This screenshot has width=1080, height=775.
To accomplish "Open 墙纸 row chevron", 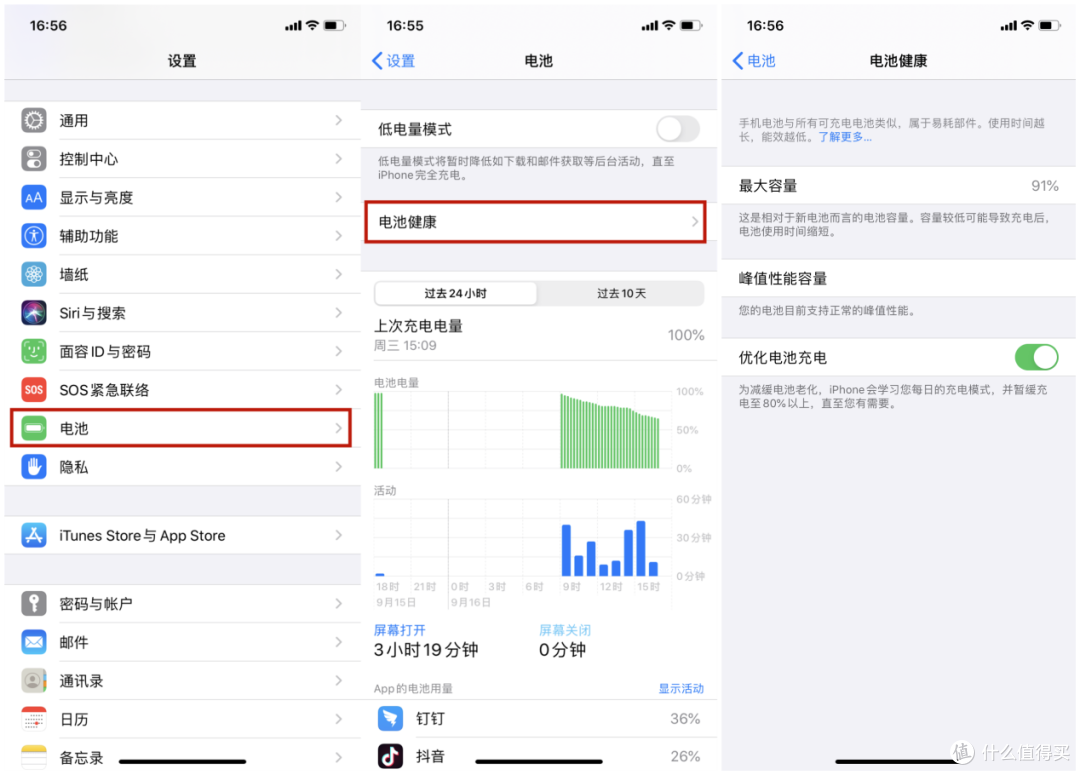I will click(338, 275).
